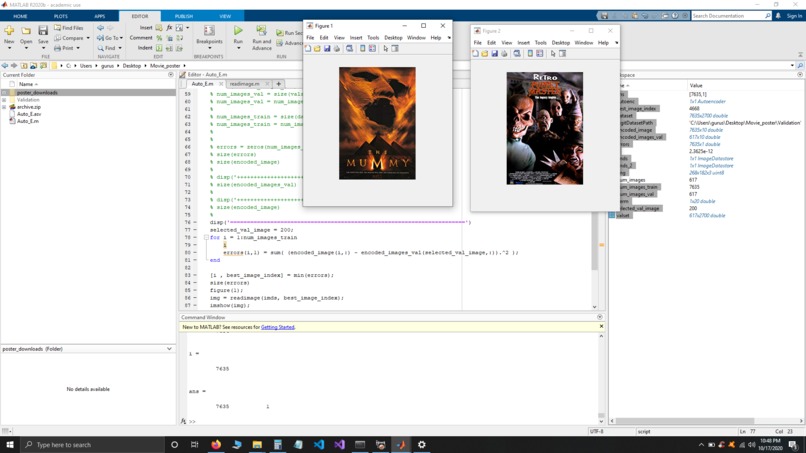
Task: Switch to the VIEW ribbon tab
Action: click(225, 16)
